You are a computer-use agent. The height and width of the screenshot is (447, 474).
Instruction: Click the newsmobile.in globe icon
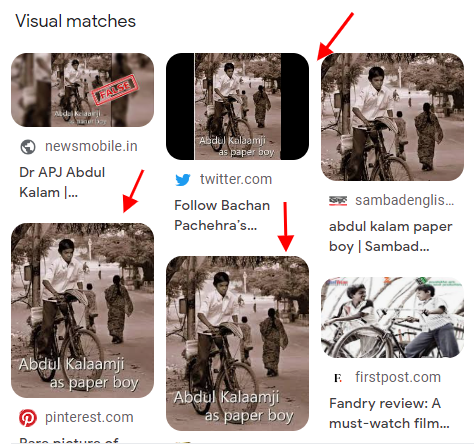(28, 147)
